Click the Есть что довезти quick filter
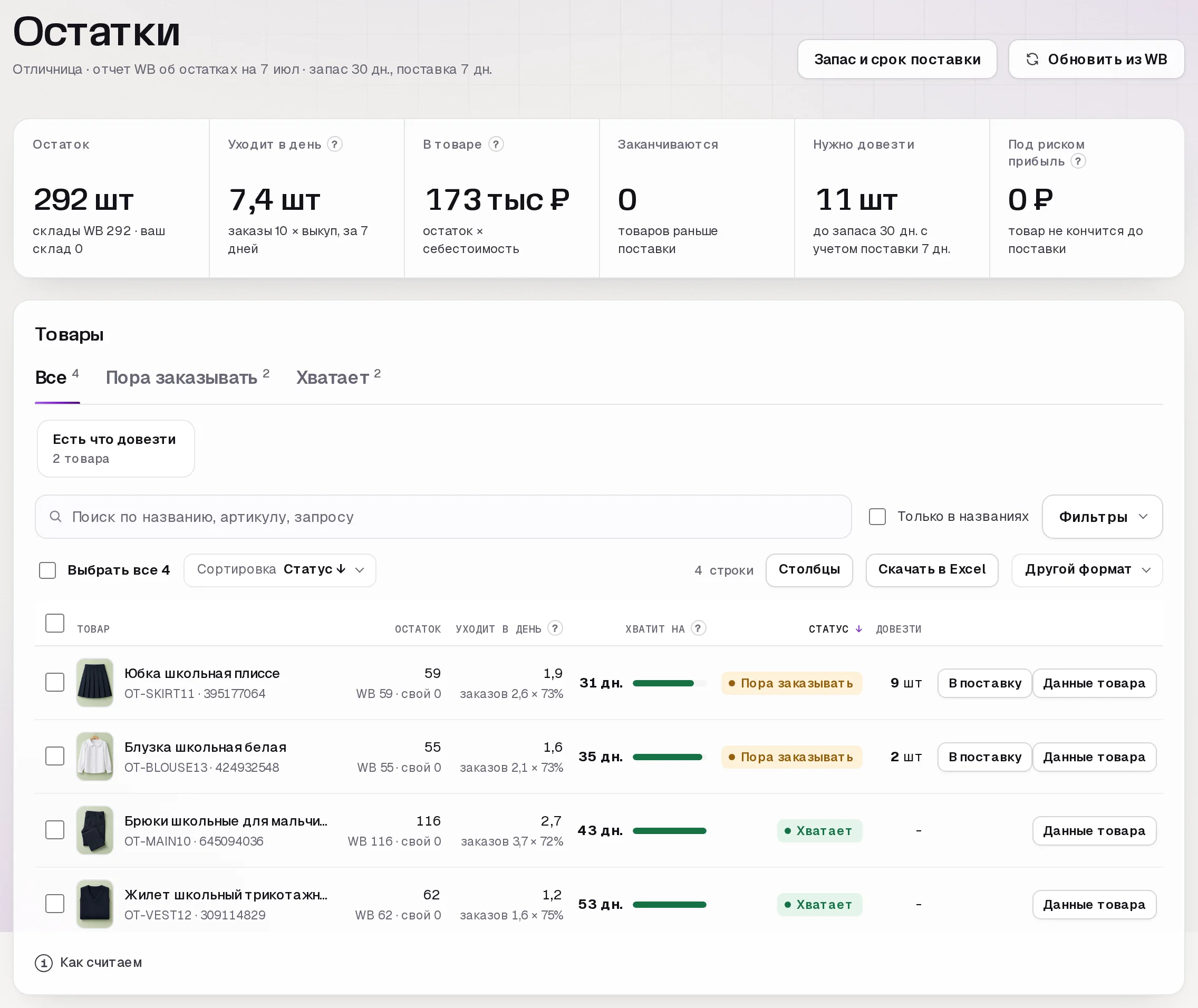 (116, 449)
